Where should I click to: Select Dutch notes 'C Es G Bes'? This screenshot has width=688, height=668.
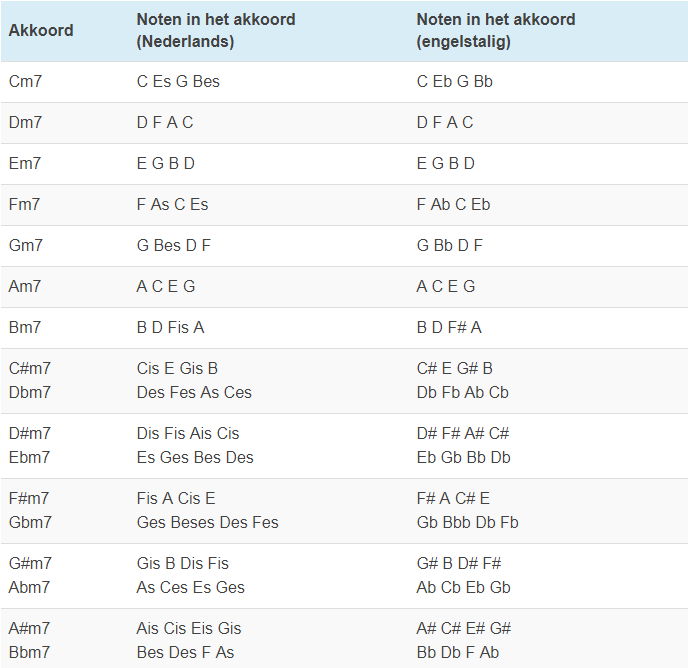[178, 81]
